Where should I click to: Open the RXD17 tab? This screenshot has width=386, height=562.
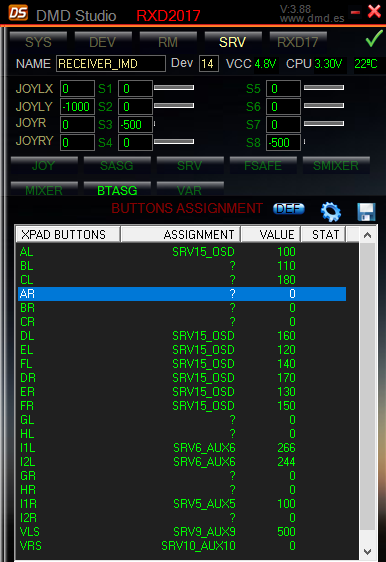tap(298, 42)
